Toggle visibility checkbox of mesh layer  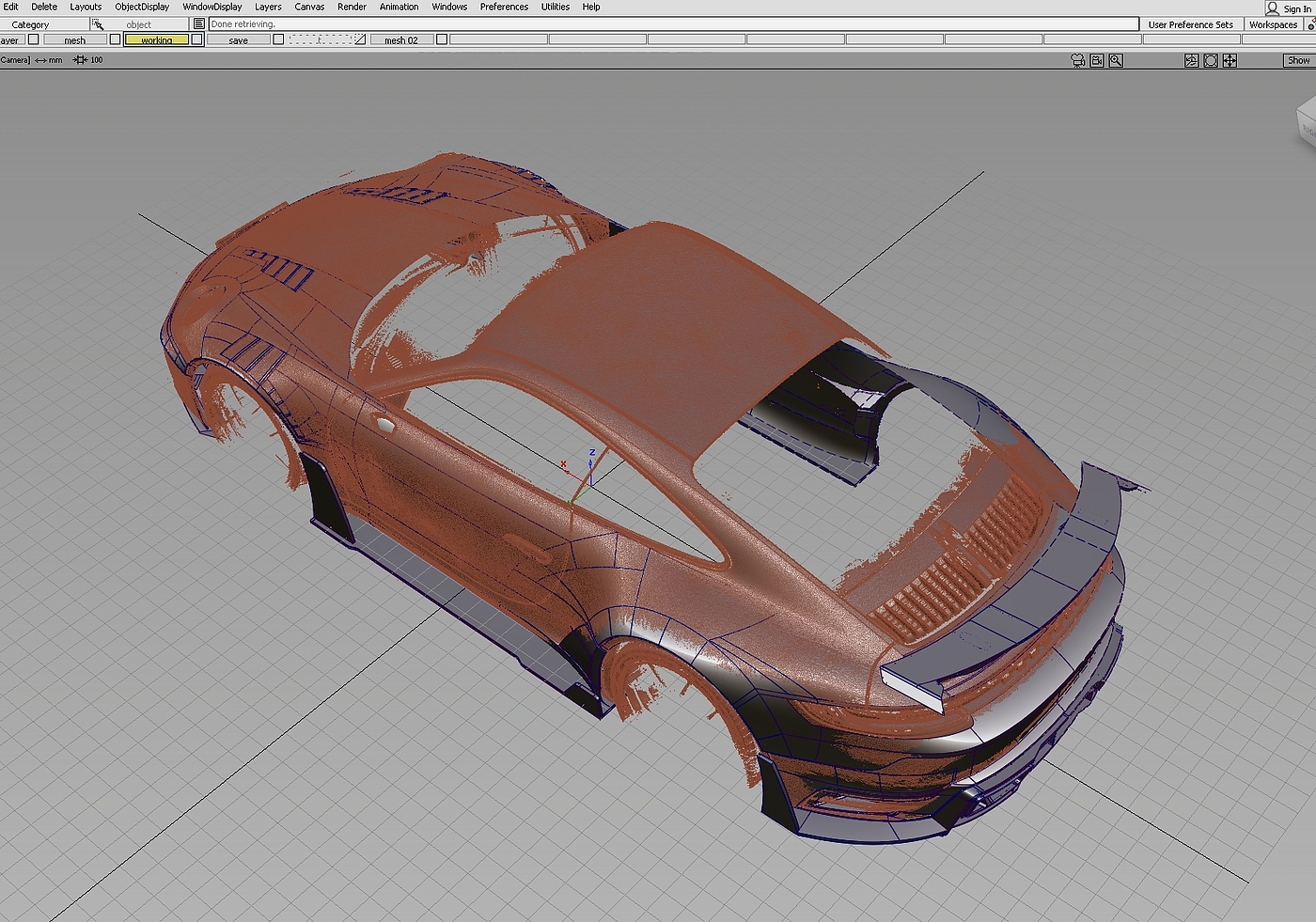115,39
